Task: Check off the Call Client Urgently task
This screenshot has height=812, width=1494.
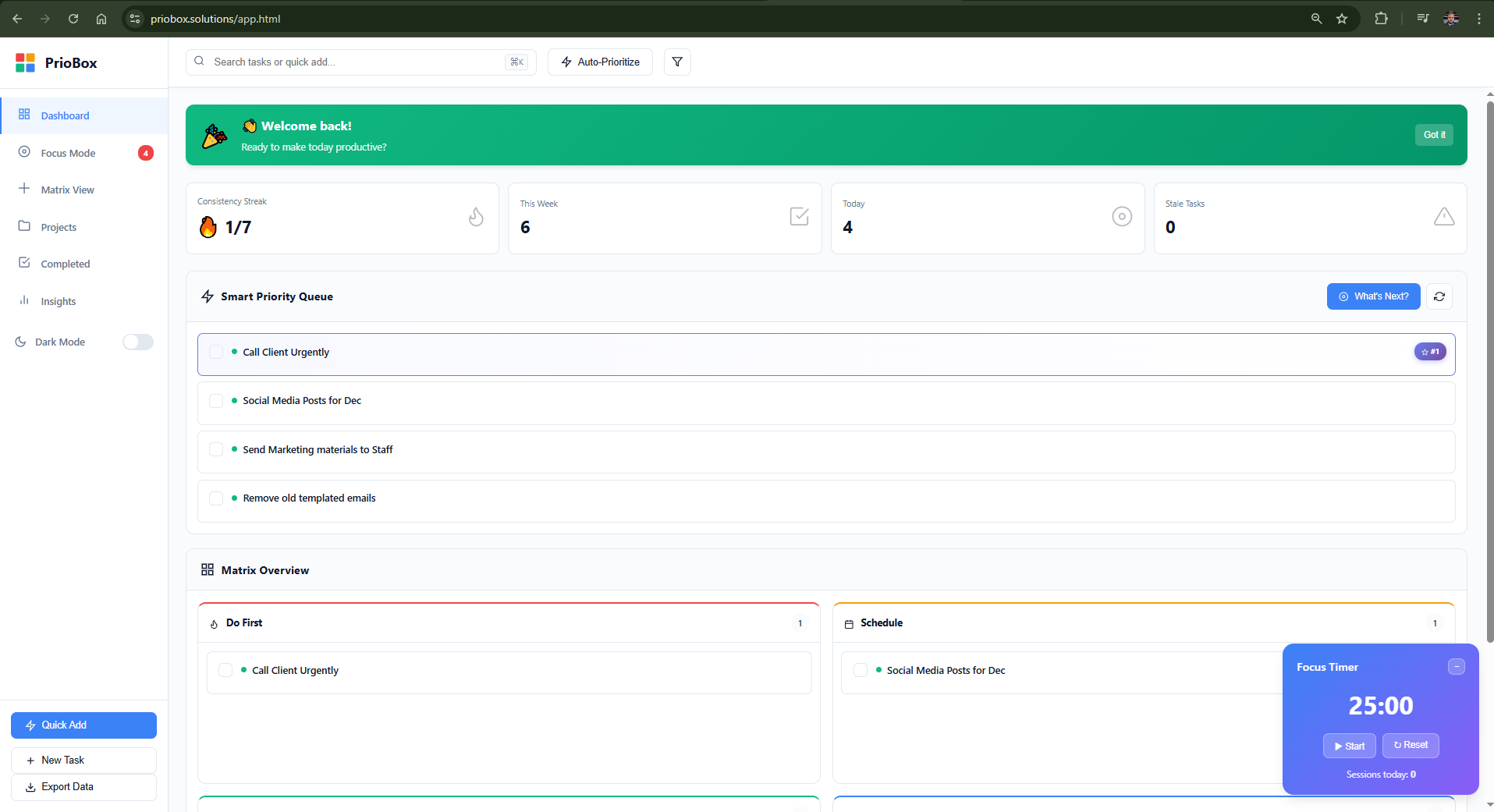Action: coord(216,353)
